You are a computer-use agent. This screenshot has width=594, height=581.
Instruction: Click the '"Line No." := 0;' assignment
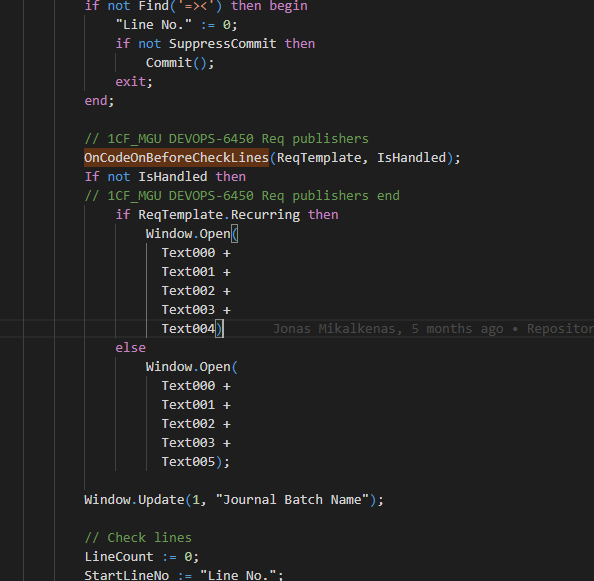[176, 25]
